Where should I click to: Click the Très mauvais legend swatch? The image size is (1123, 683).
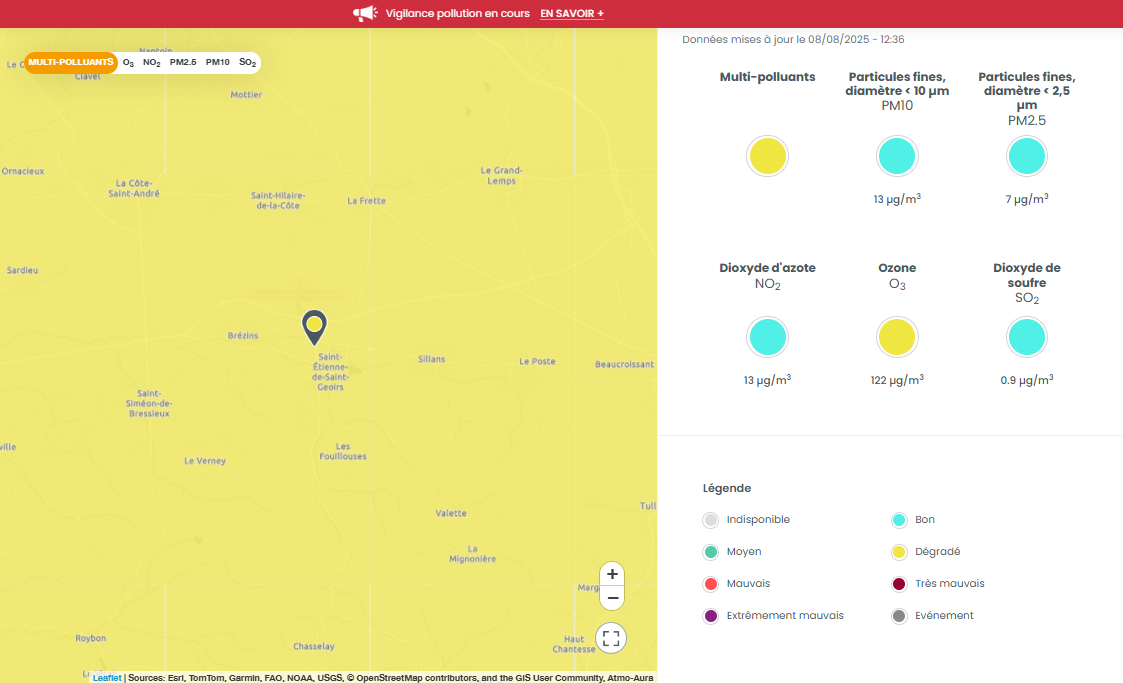[899, 584]
